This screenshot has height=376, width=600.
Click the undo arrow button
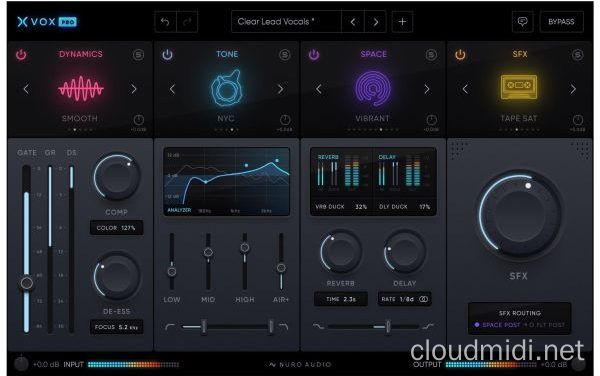165,22
